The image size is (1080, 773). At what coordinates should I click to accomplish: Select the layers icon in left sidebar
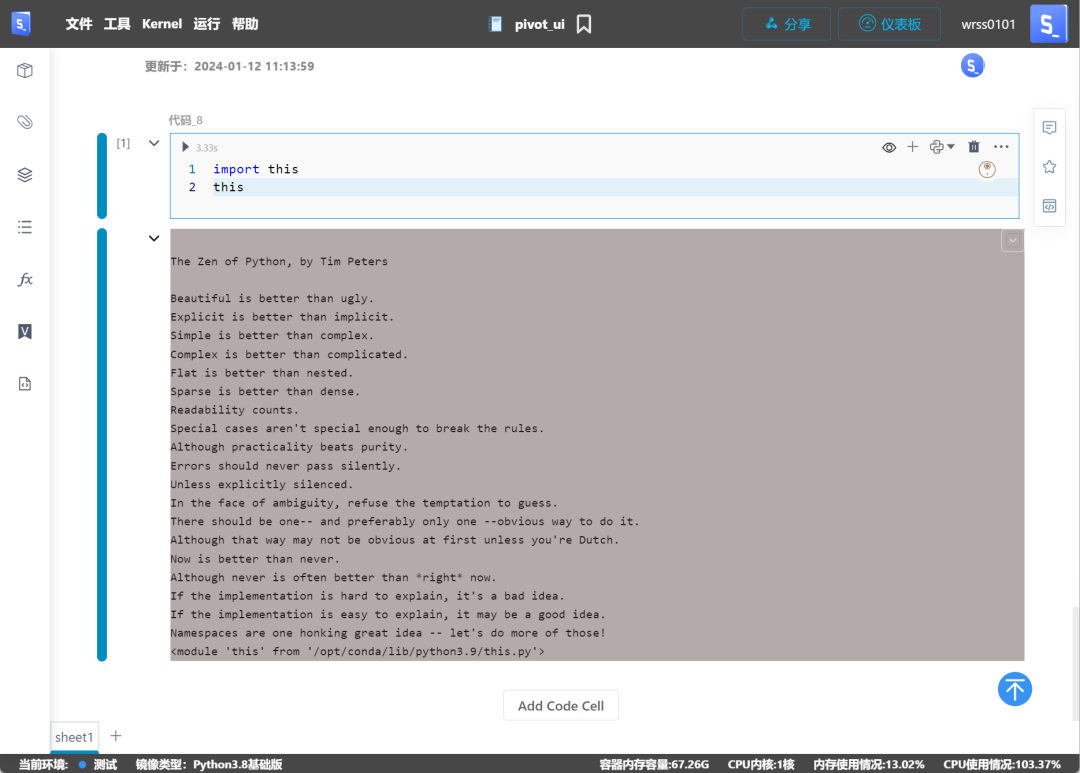point(24,174)
